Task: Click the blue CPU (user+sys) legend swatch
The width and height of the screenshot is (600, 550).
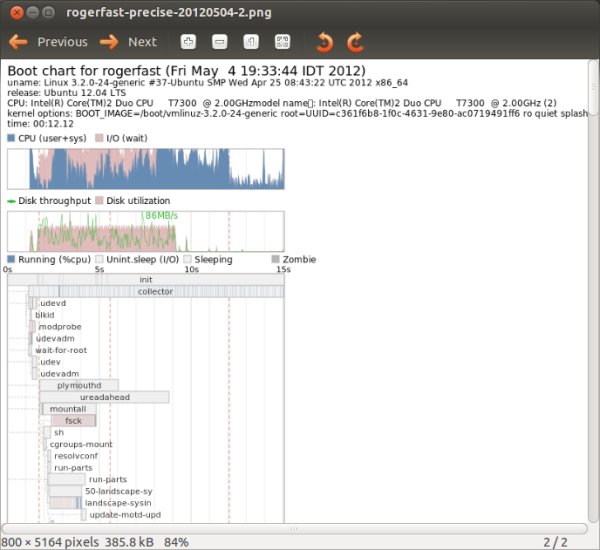Action: (12, 138)
